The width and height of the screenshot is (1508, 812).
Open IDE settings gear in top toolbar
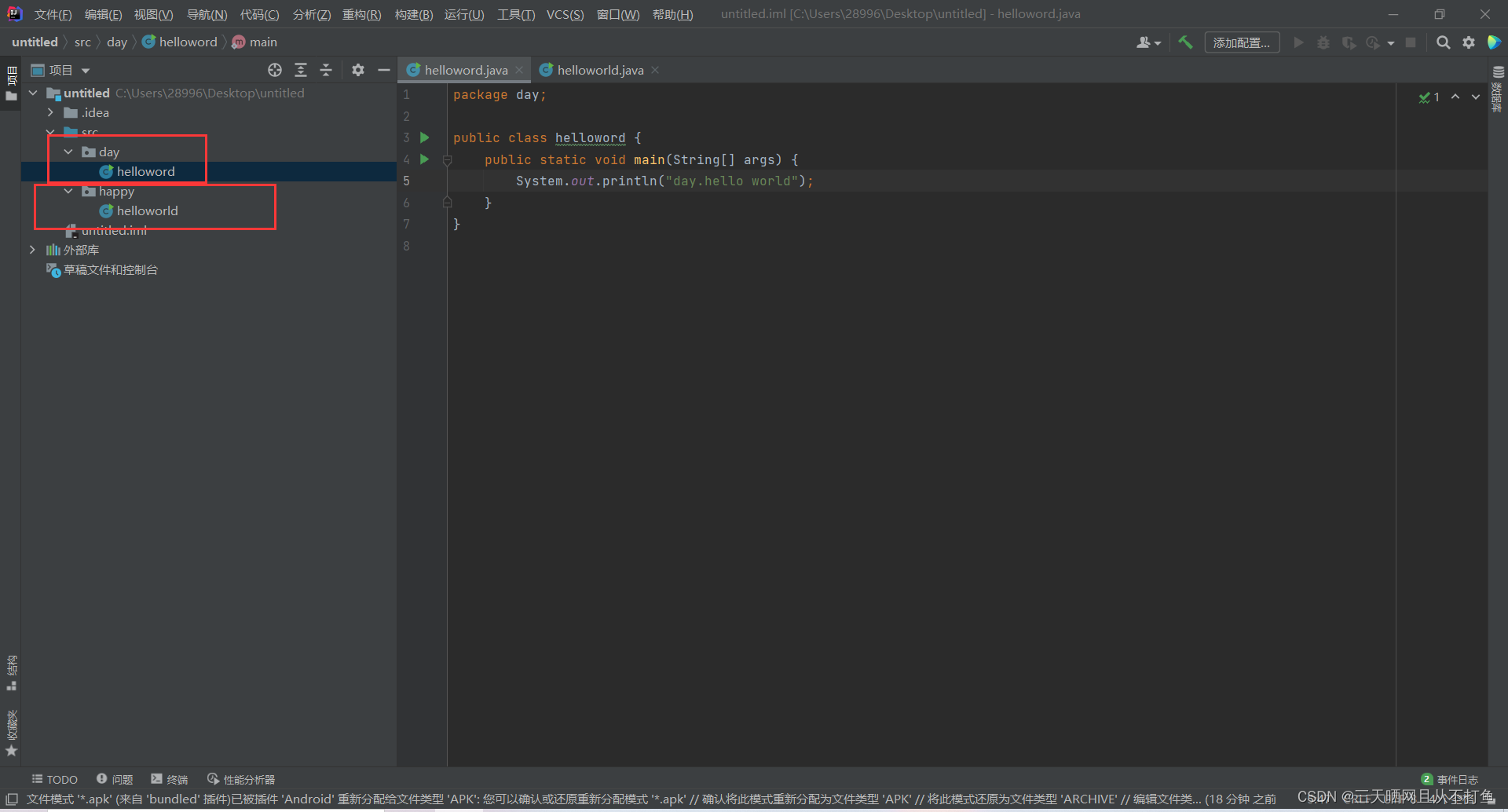click(1469, 42)
